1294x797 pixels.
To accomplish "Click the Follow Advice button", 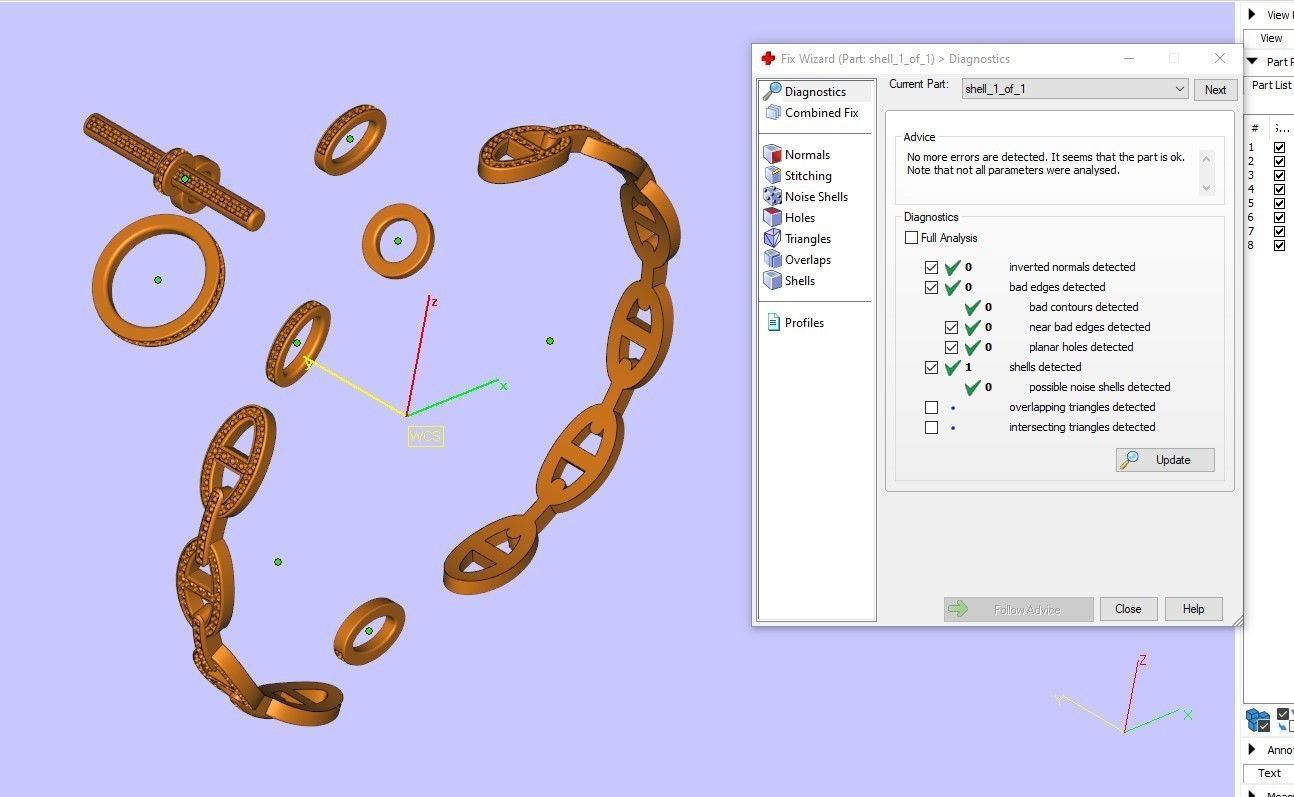I will tap(1018, 609).
